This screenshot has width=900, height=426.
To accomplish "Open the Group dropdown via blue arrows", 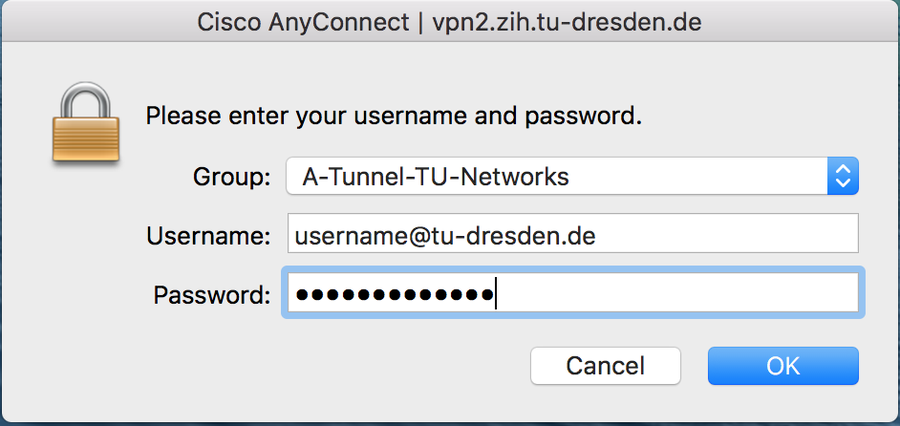I will point(843,176).
